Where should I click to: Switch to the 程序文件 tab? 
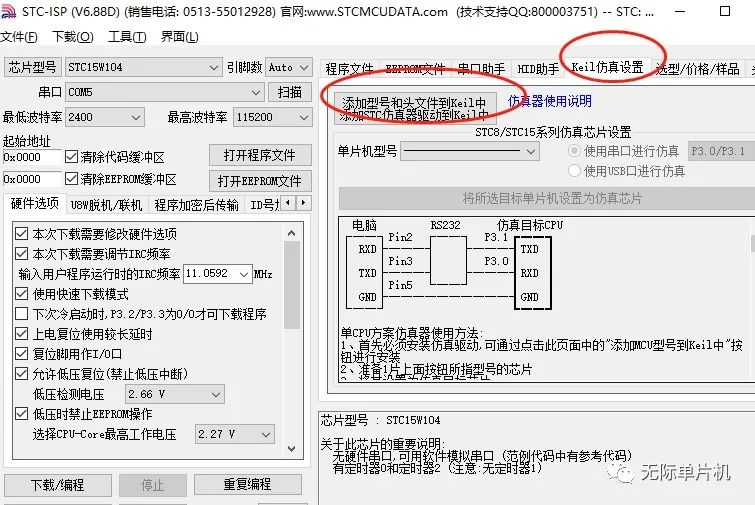pyautogui.click(x=350, y=69)
